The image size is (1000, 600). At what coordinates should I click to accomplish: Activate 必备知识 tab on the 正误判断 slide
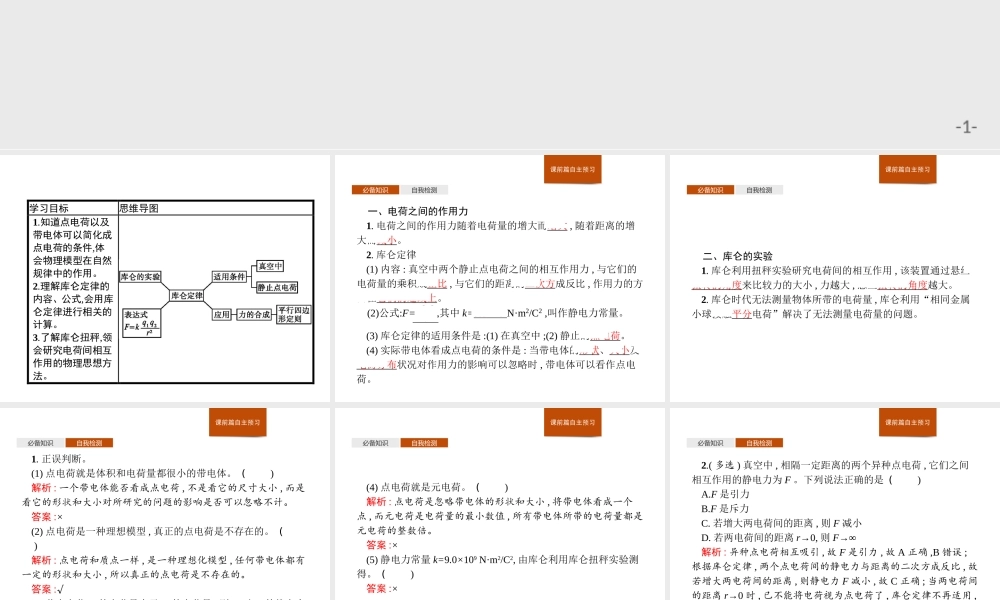43,442
